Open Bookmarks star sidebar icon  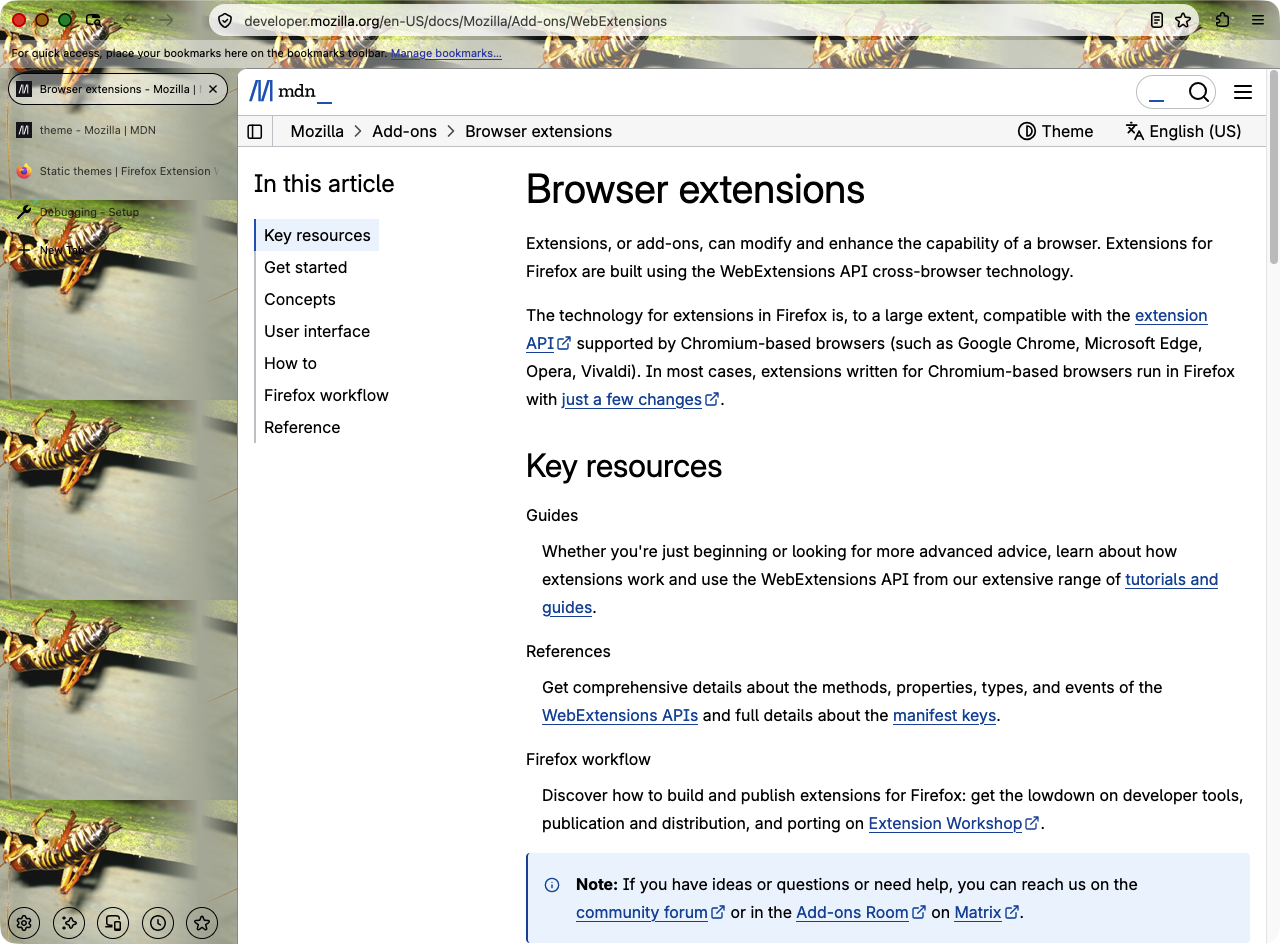202,923
